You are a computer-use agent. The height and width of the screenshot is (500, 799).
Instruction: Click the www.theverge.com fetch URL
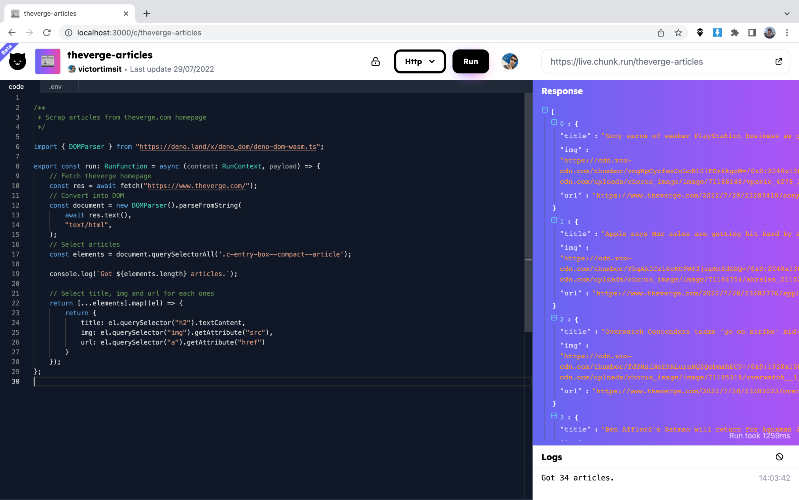pos(198,186)
